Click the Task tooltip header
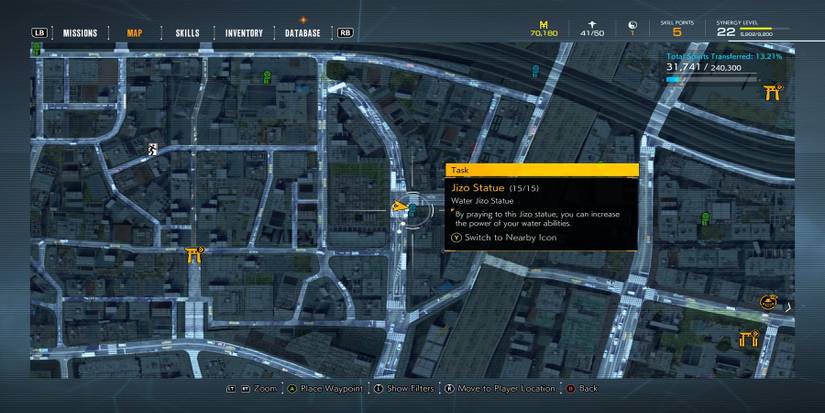 [542, 170]
